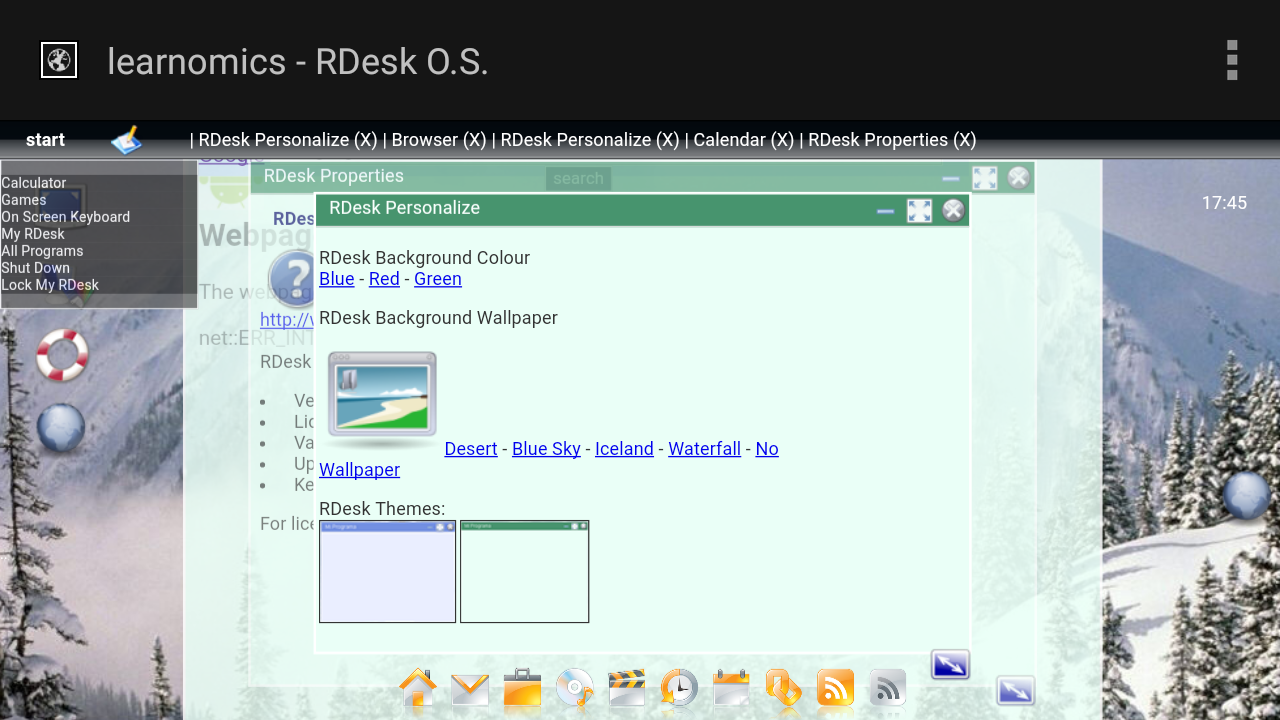Click the orange chain link dock icon
The image size is (1280, 720).
[x=783, y=688]
